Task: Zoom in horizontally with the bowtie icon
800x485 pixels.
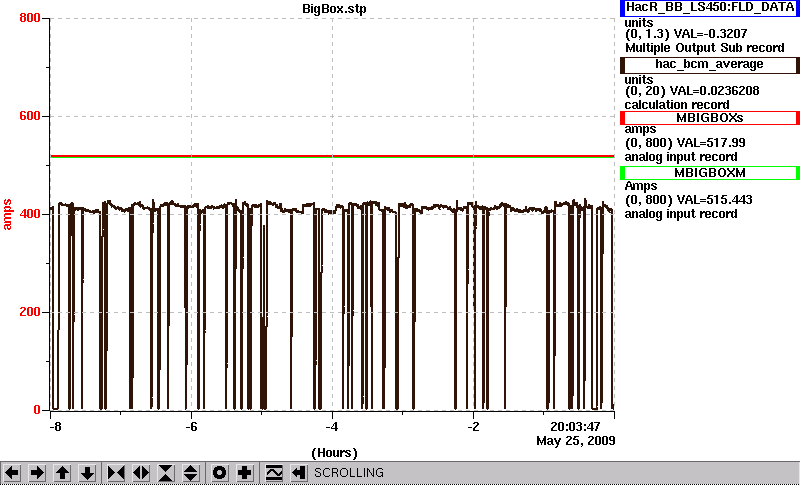Action: [116, 473]
